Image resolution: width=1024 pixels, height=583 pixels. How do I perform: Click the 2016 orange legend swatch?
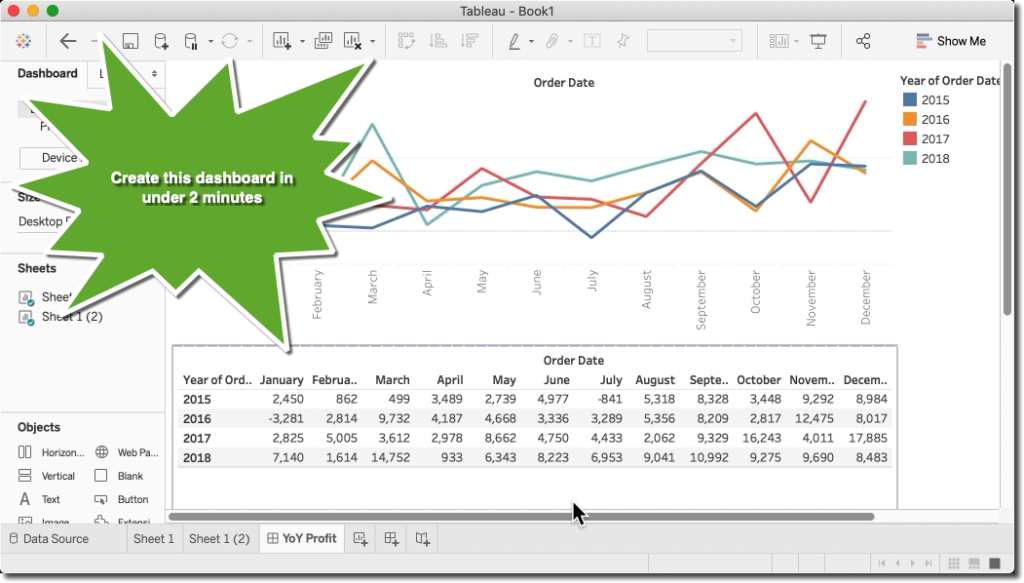(x=910, y=119)
